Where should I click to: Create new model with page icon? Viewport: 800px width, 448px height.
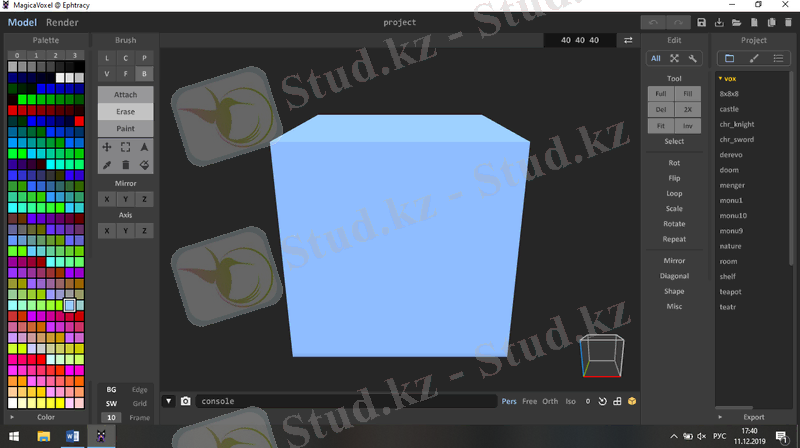(754, 22)
